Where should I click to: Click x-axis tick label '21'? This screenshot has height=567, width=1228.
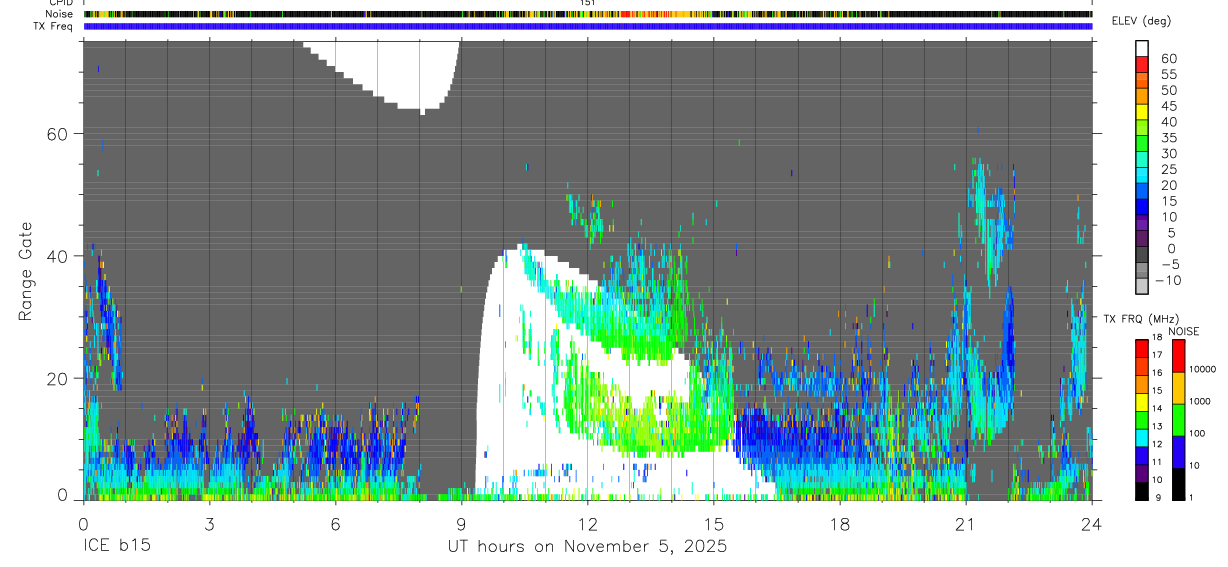(966, 524)
